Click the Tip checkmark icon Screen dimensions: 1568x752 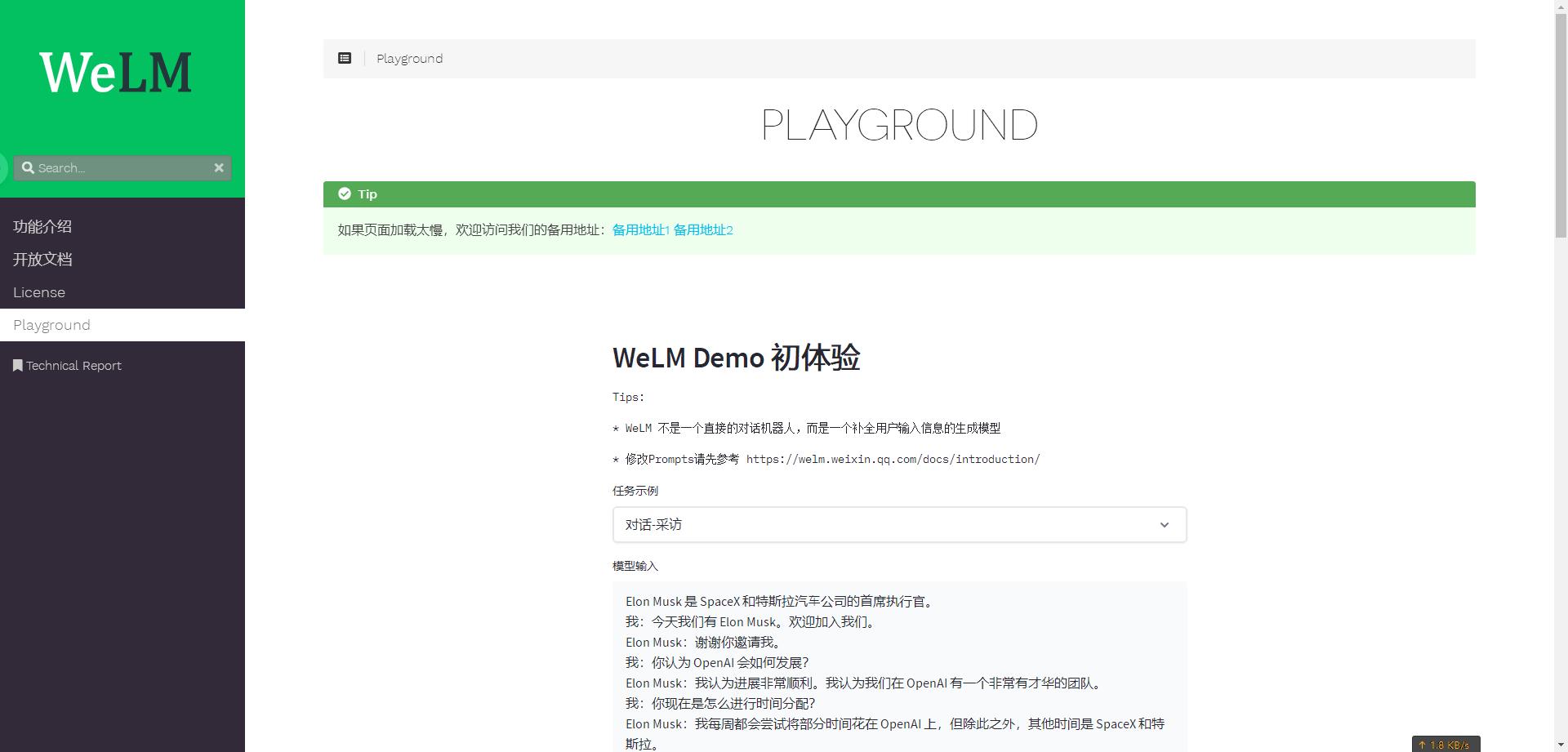tap(345, 194)
